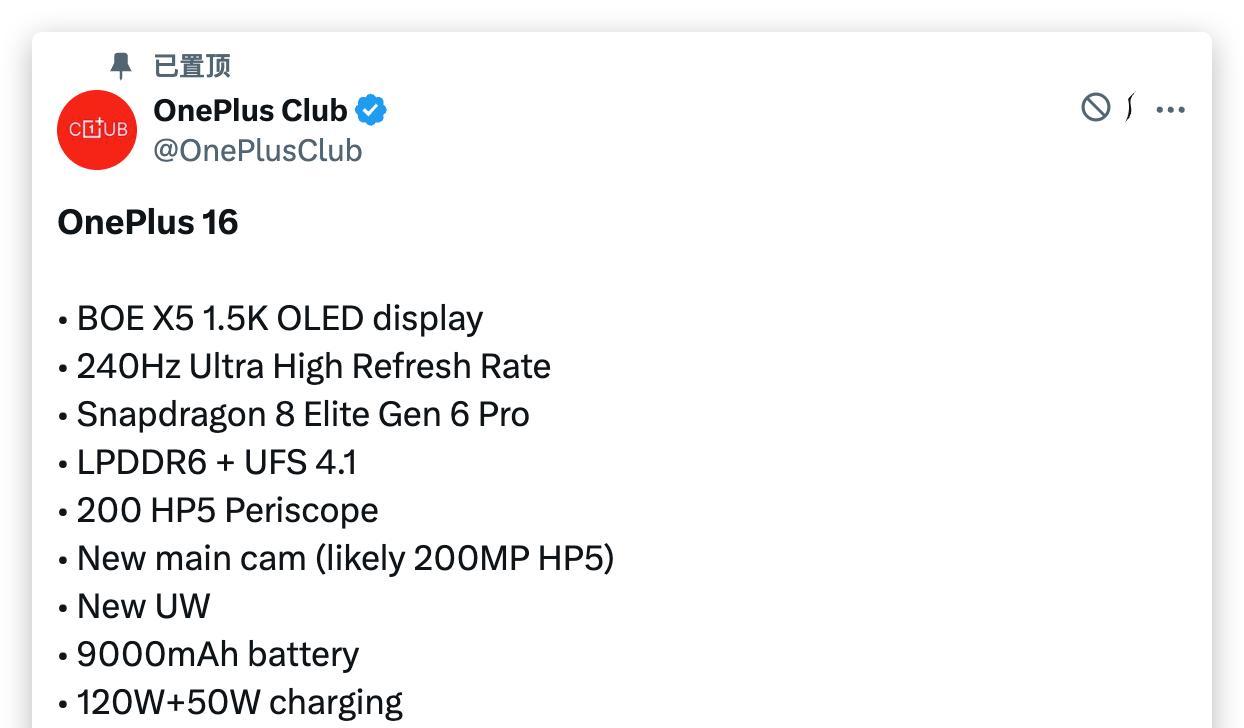Click the @OnePlusClub handle

point(259,150)
